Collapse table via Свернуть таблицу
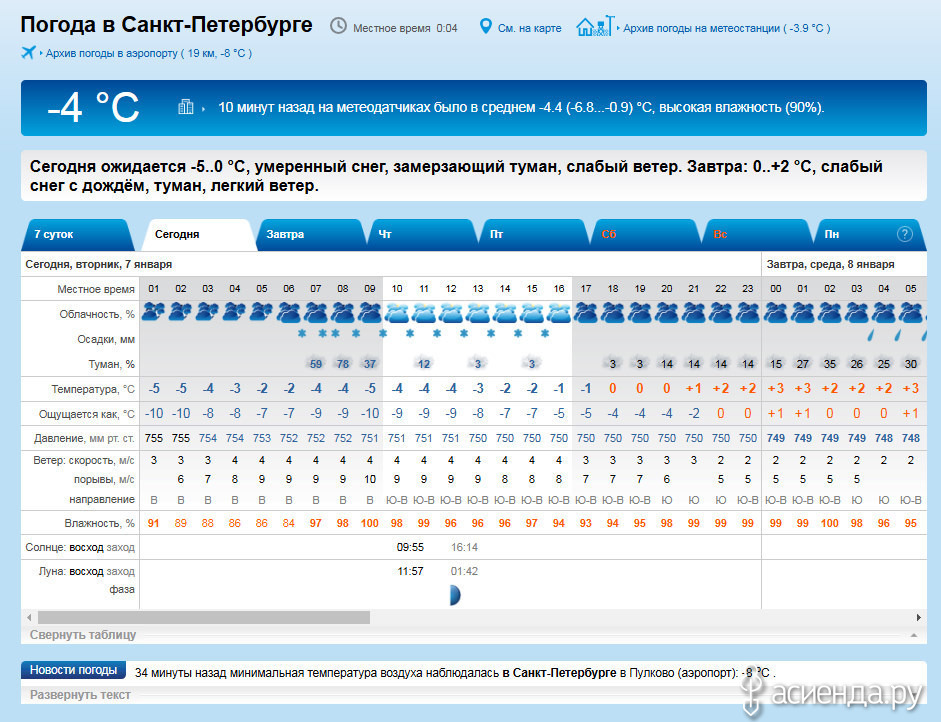The width and height of the screenshot is (941, 722). click(83, 634)
